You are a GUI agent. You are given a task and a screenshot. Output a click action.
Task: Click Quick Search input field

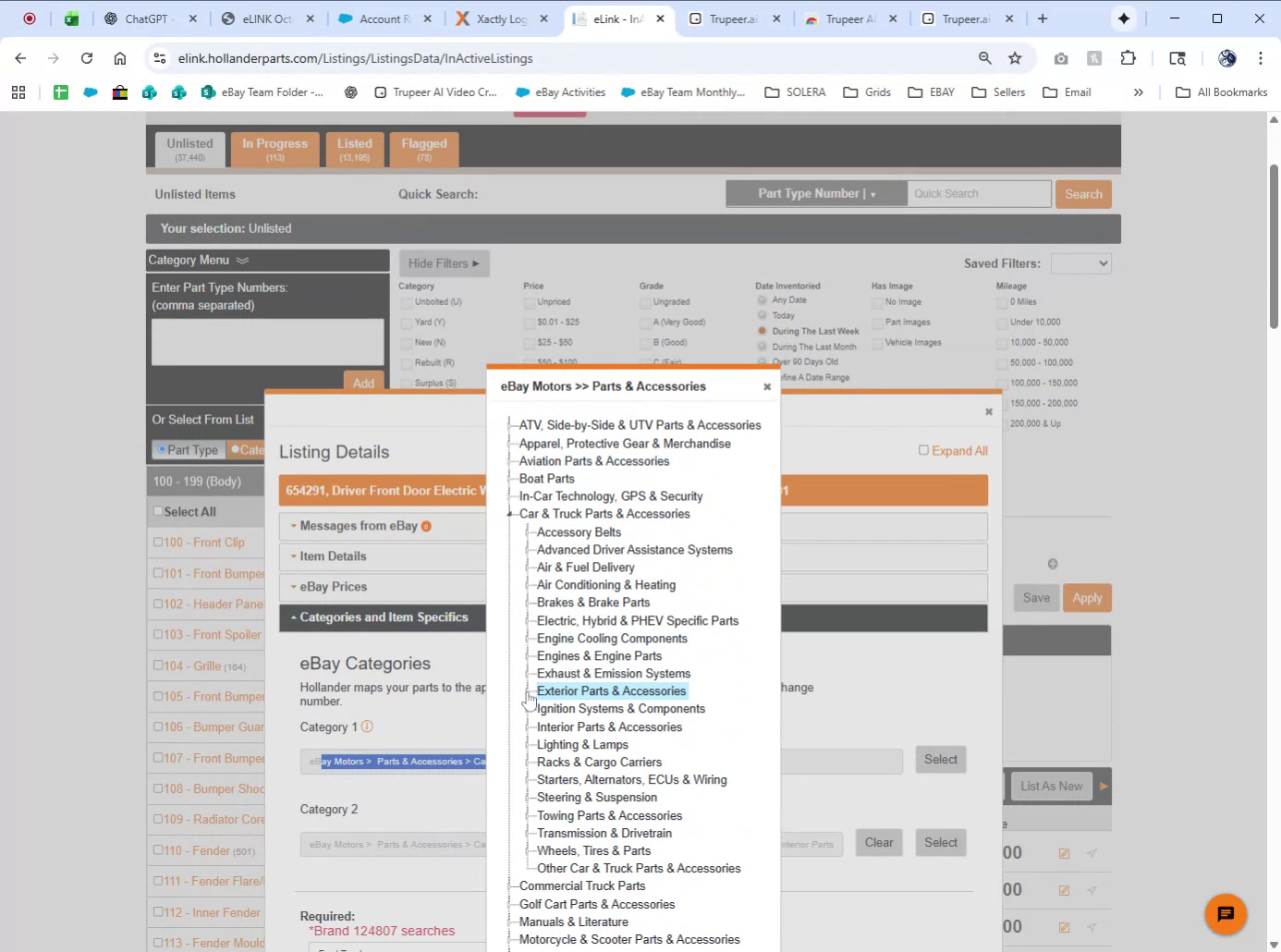[979, 194]
